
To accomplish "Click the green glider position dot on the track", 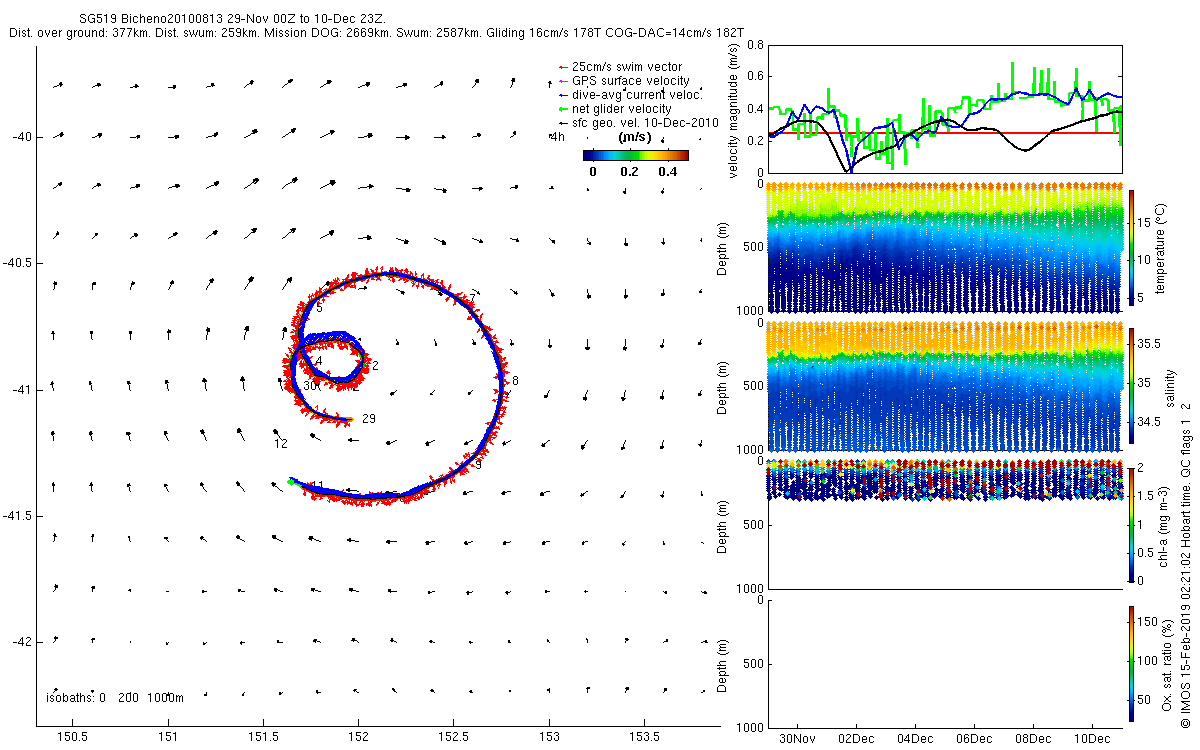I will (x=291, y=482).
